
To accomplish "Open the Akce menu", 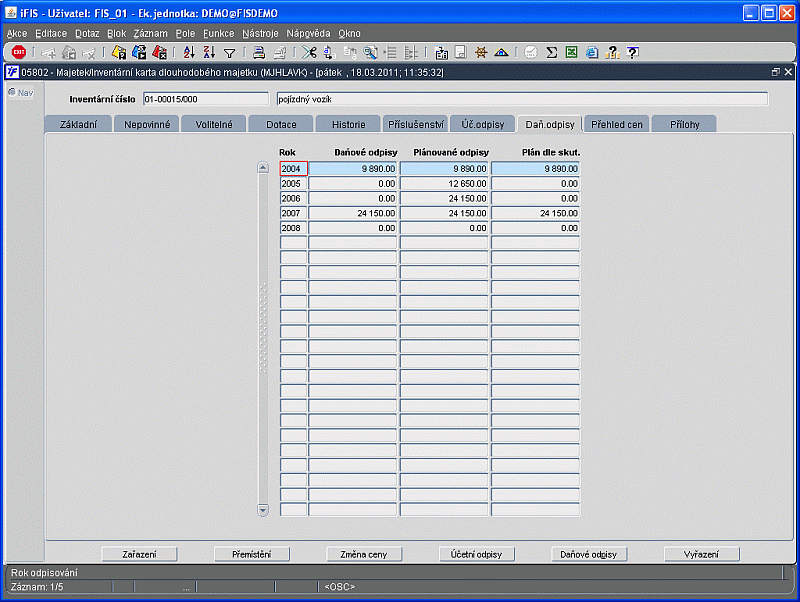I will click(x=17, y=33).
